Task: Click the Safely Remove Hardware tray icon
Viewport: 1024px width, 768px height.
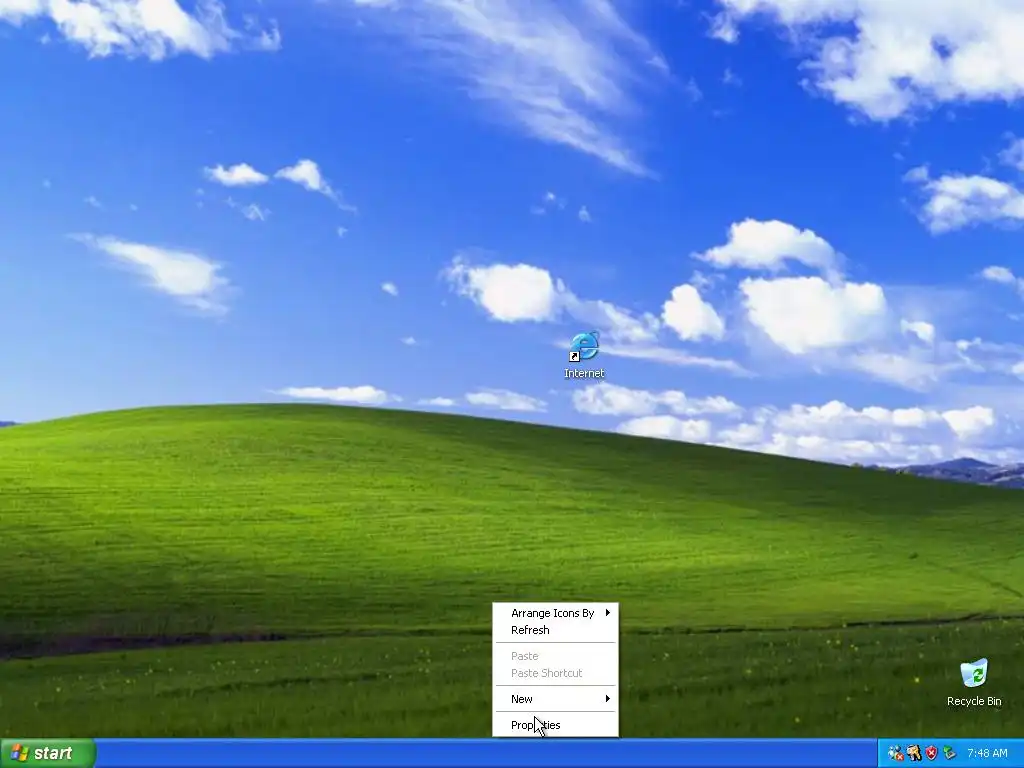Action: click(x=949, y=754)
